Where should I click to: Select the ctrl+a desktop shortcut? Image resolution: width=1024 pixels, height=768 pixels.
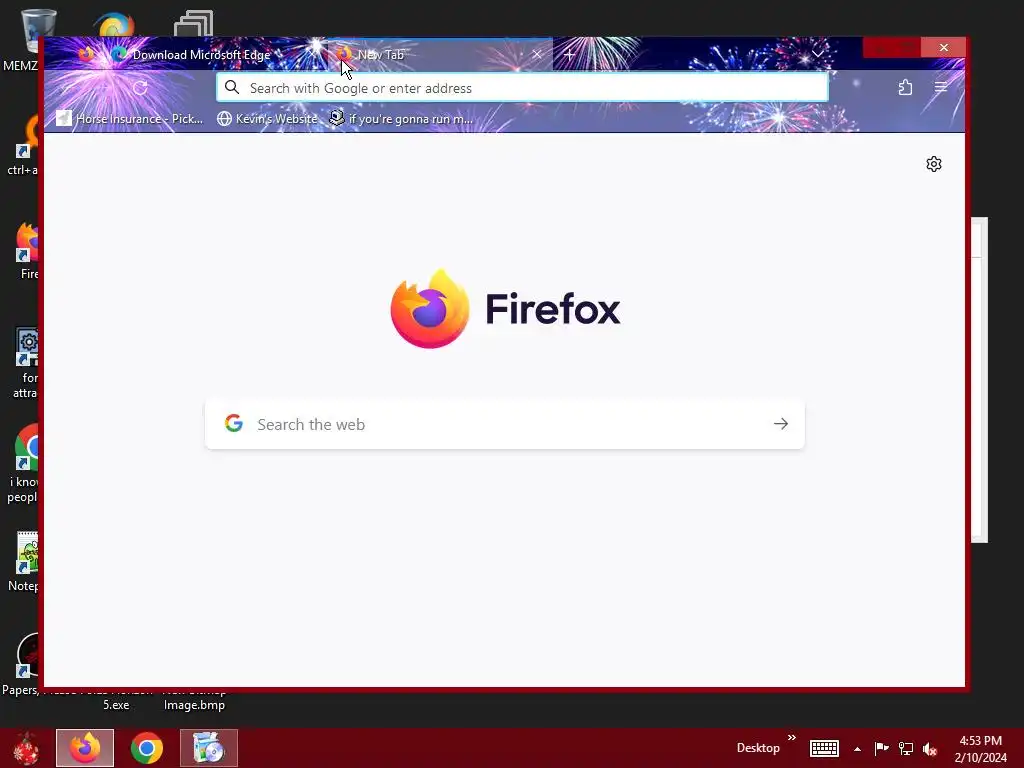(x=25, y=145)
